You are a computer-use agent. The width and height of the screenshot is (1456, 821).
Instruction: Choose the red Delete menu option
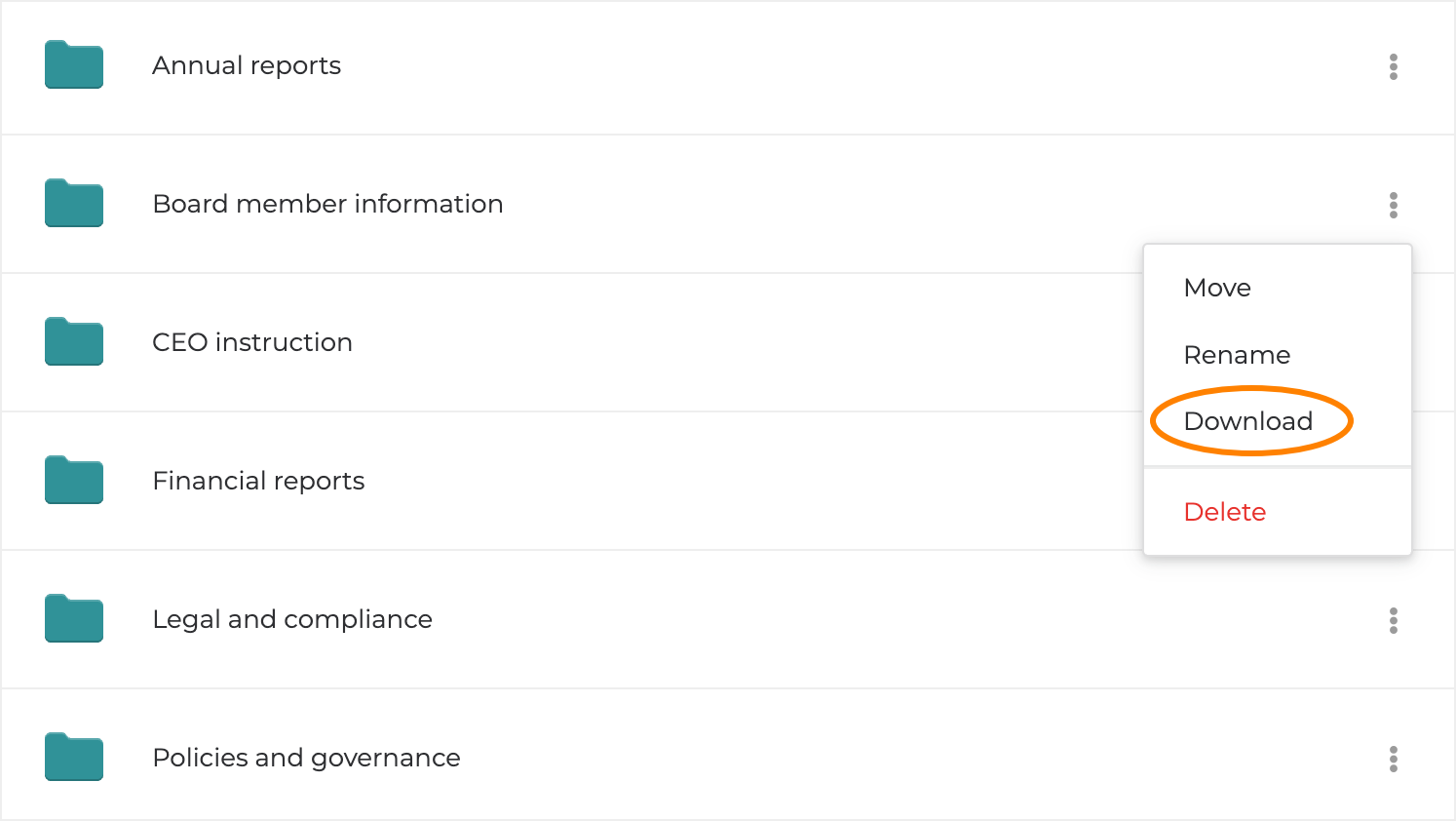pyautogui.click(x=1225, y=512)
